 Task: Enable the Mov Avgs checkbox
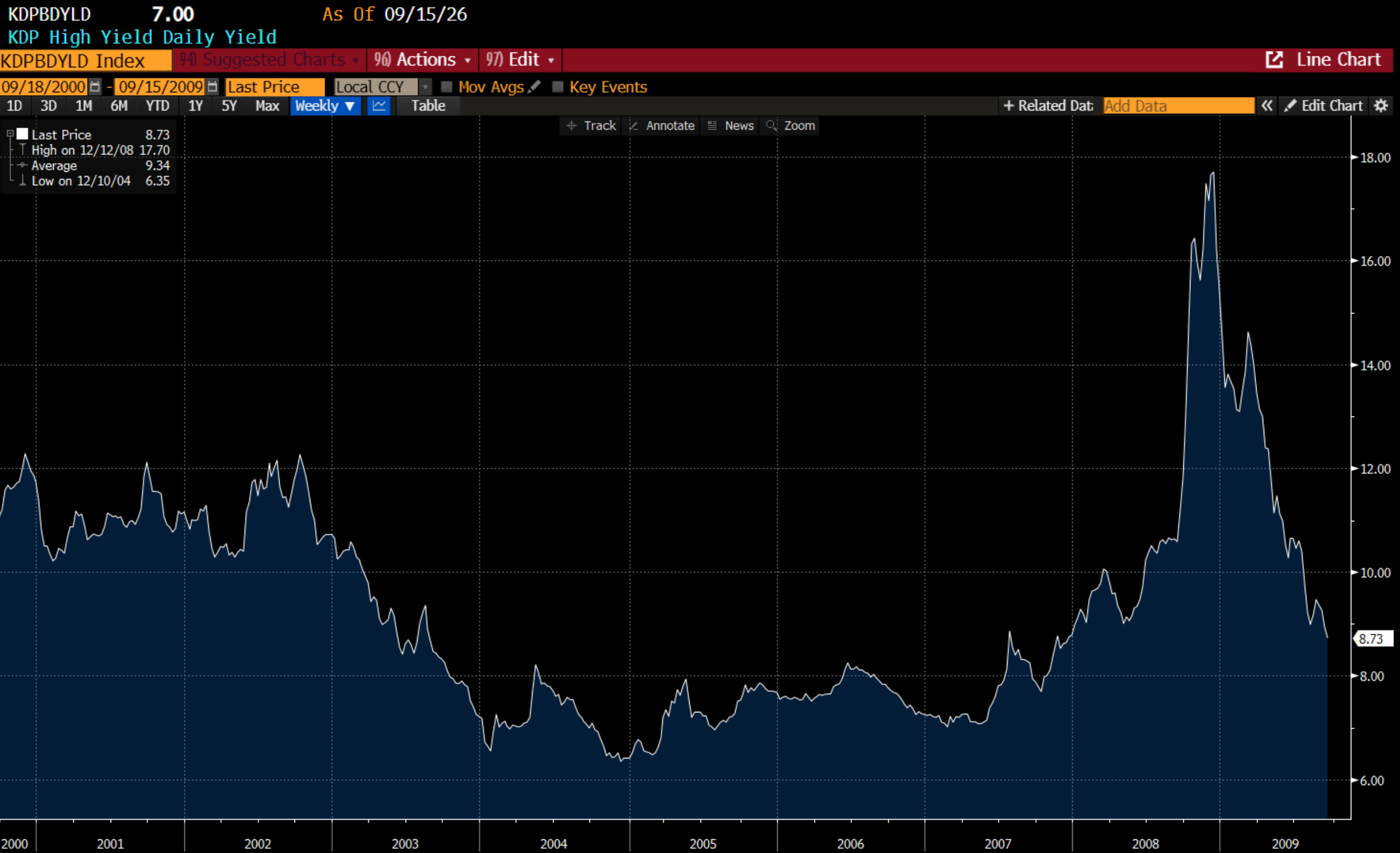[446, 86]
